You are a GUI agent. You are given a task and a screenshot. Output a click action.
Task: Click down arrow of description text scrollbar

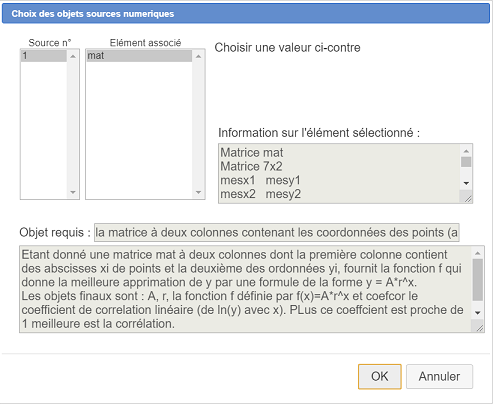click(478, 313)
